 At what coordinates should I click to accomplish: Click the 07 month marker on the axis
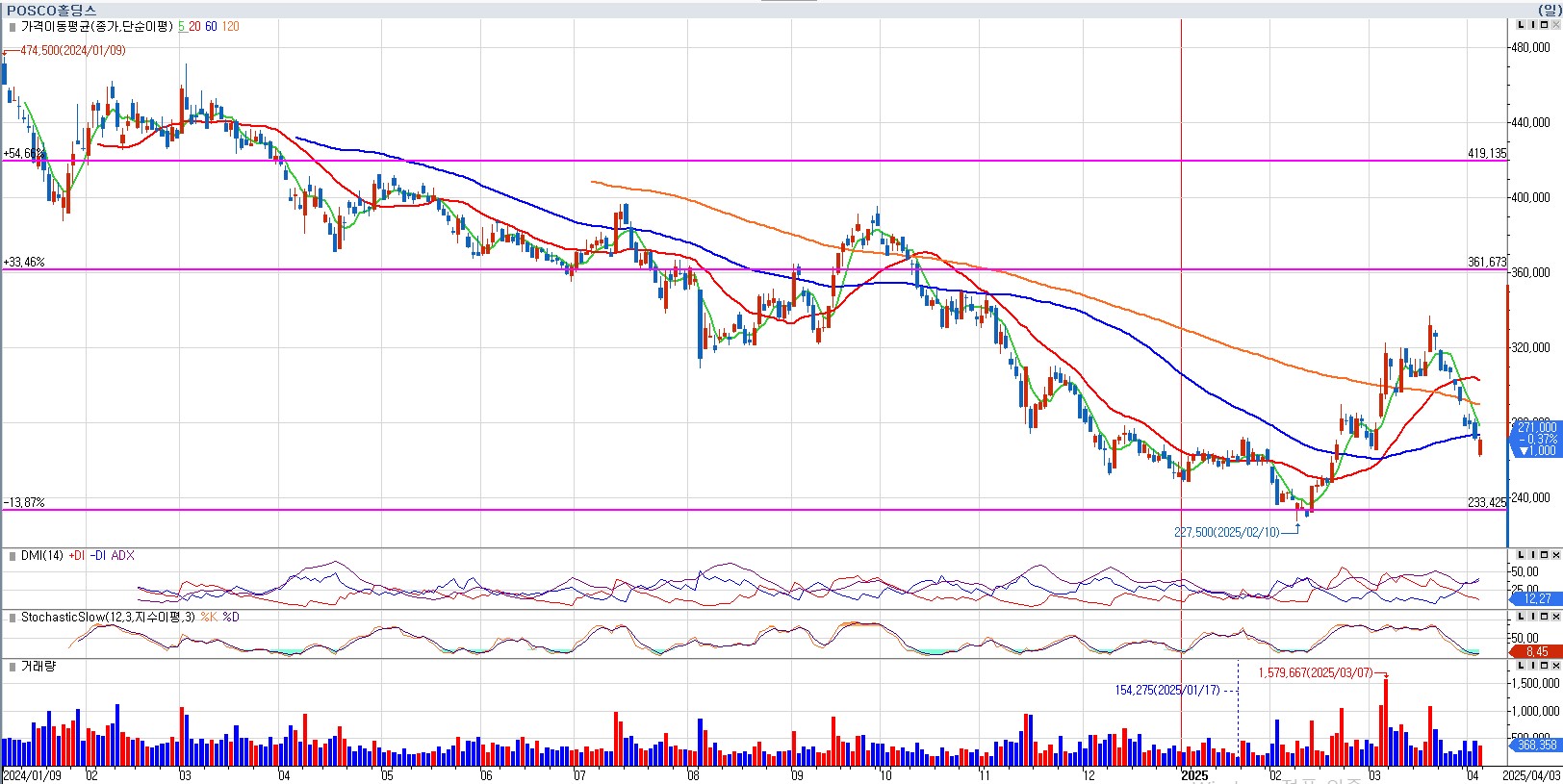[579, 775]
